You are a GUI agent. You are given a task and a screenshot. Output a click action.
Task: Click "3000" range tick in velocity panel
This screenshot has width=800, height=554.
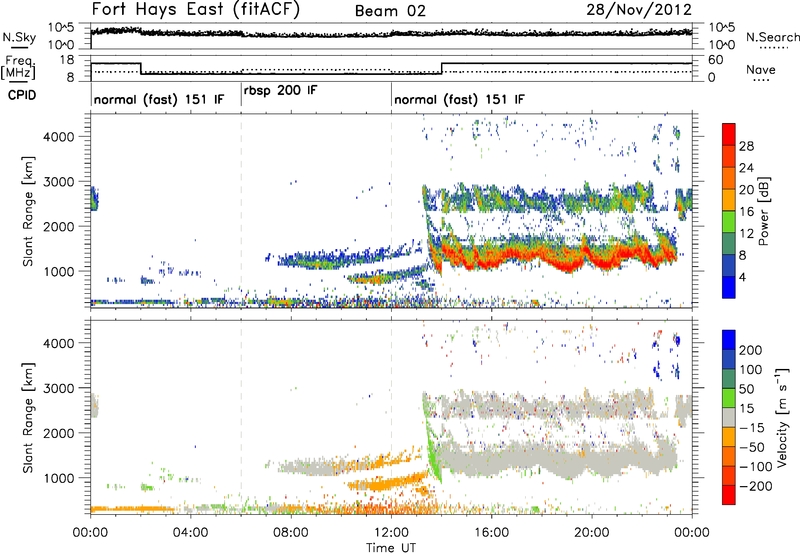point(58,388)
